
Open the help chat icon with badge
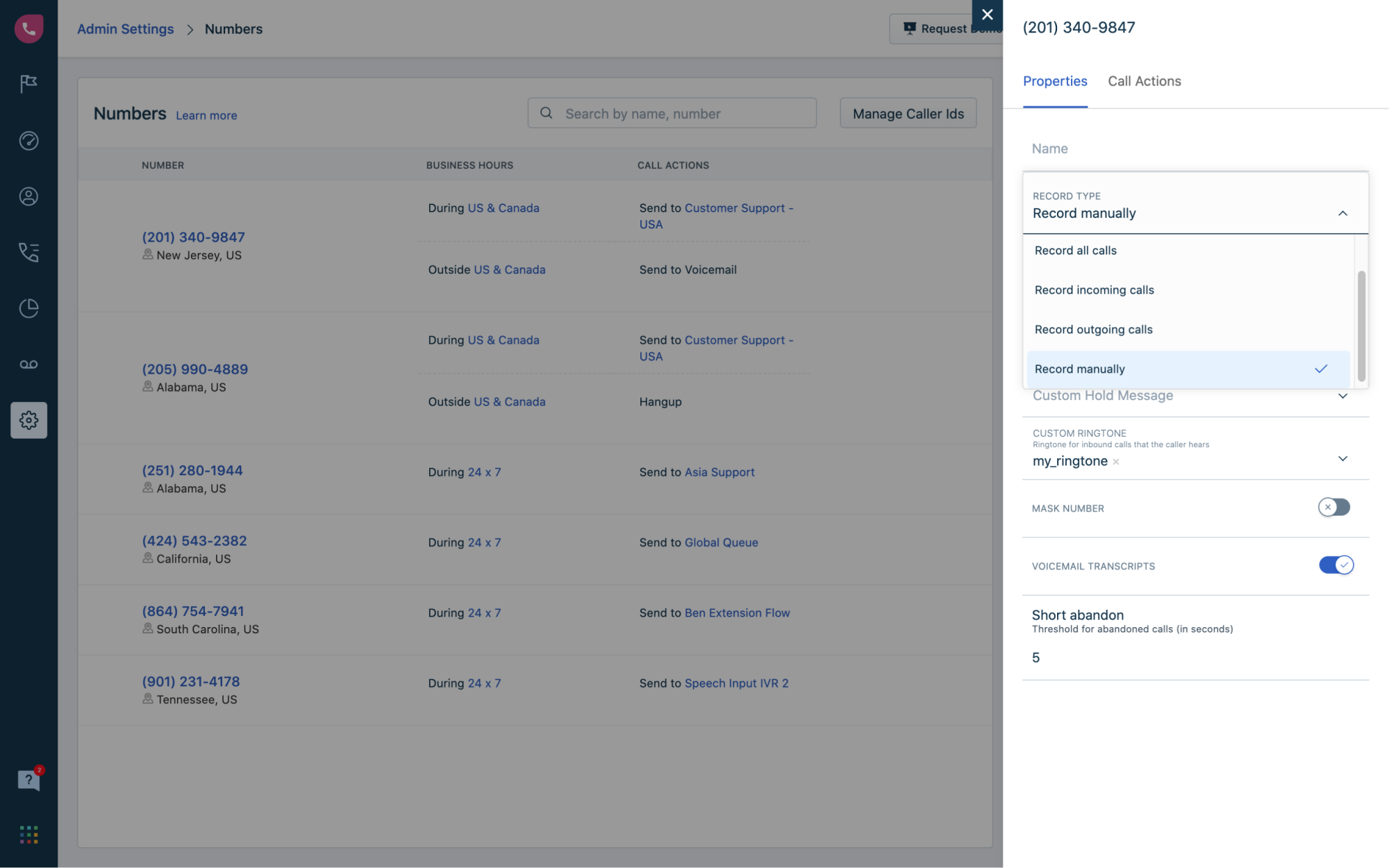tap(28, 780)
